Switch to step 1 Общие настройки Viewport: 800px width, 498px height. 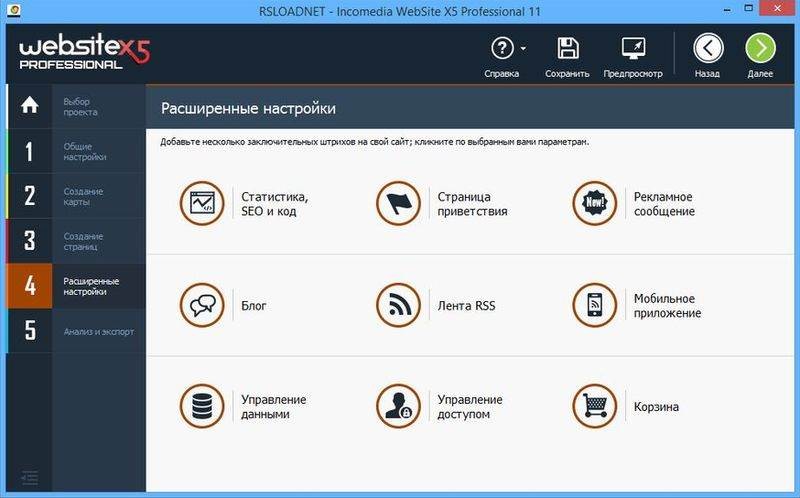click(76, 151)
